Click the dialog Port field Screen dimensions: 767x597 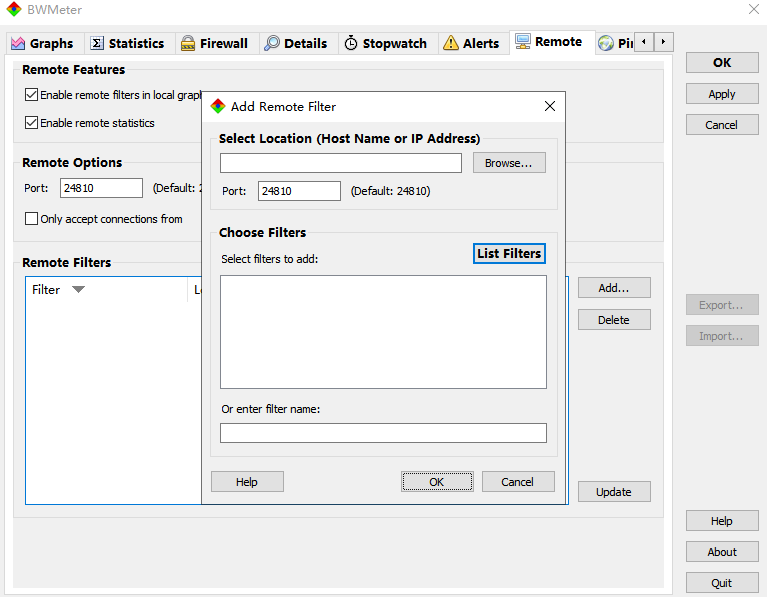299,191
